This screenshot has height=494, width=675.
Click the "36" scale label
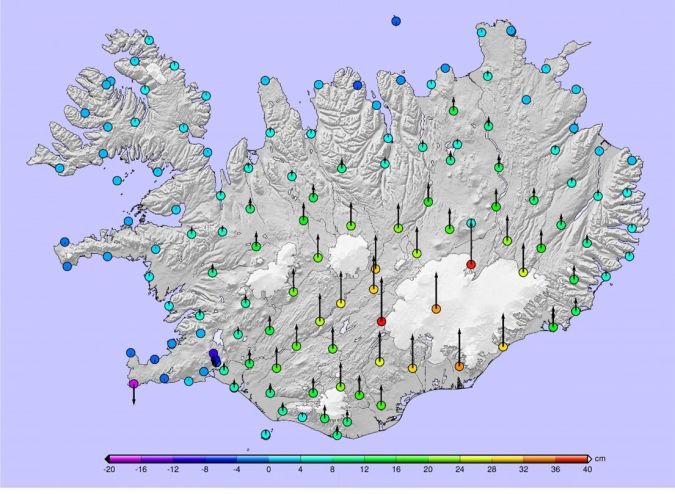(x=555, y=469)
